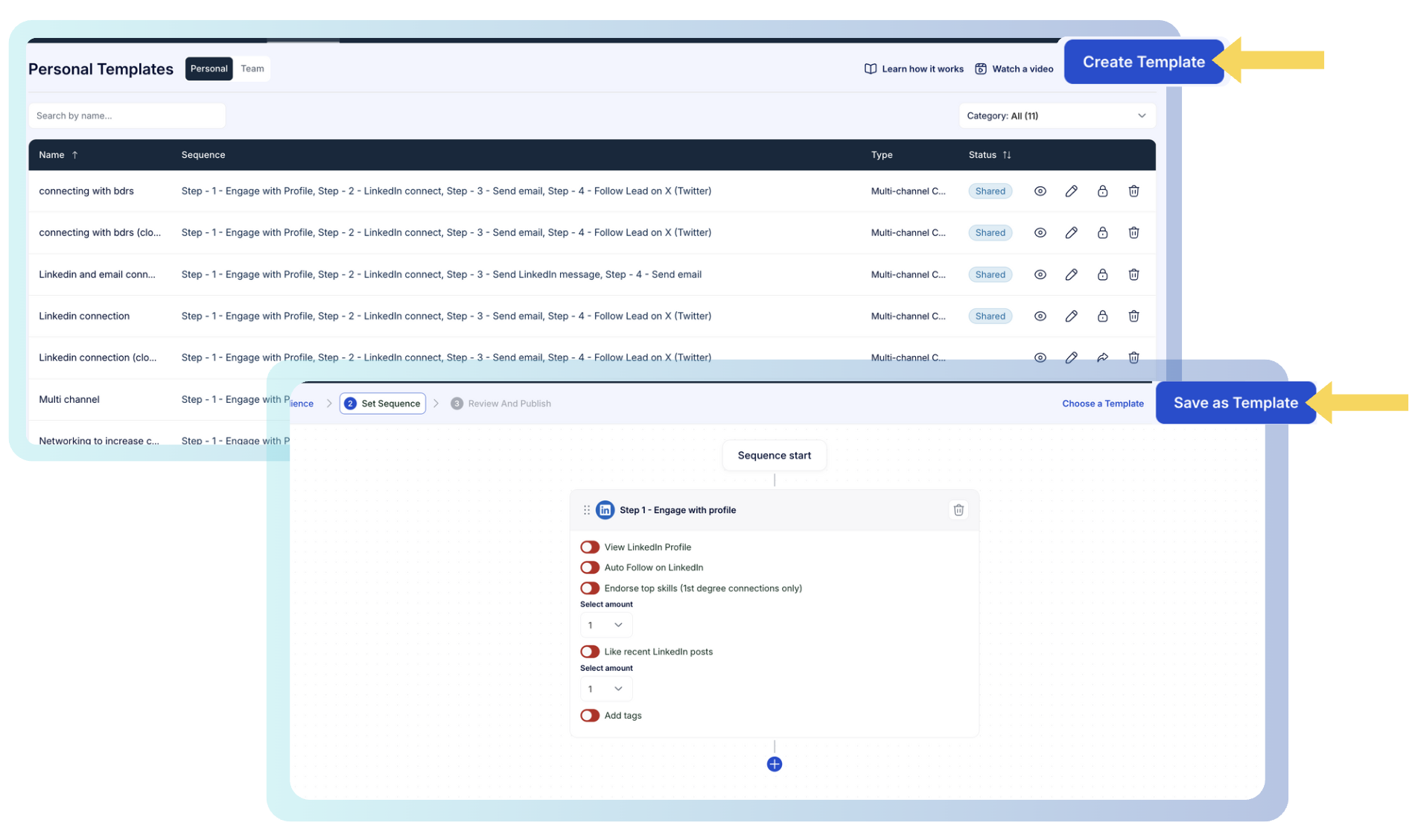Click 'Linkedin connection' template name

click(84, 316)
